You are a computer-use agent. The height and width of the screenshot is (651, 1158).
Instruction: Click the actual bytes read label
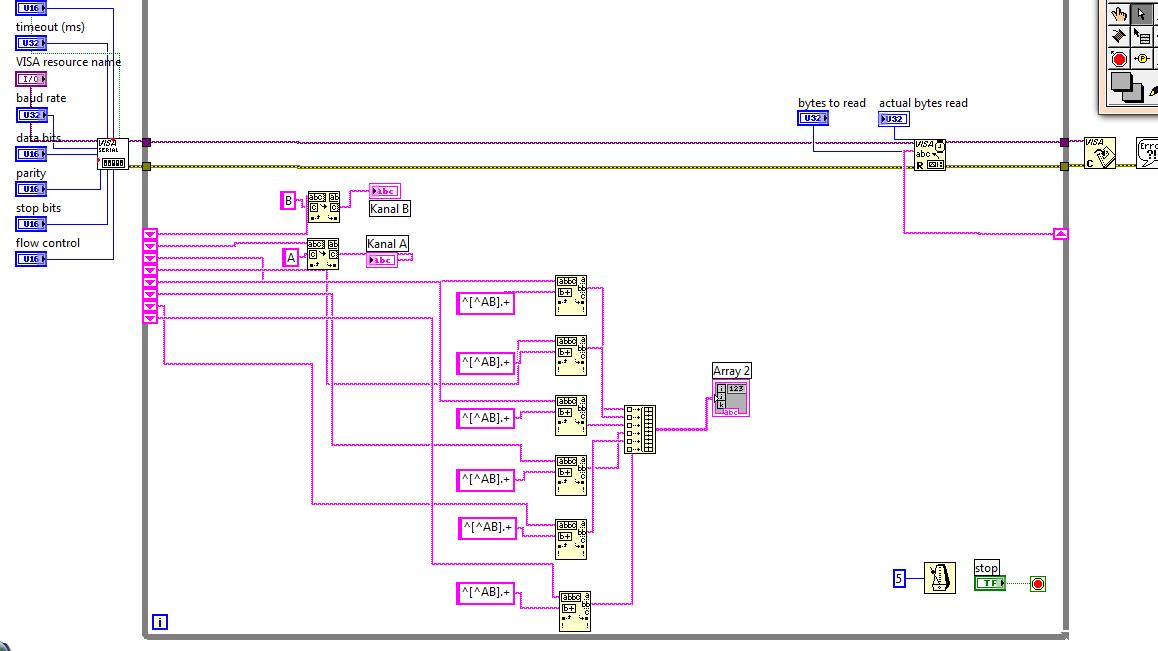(923, 103)
